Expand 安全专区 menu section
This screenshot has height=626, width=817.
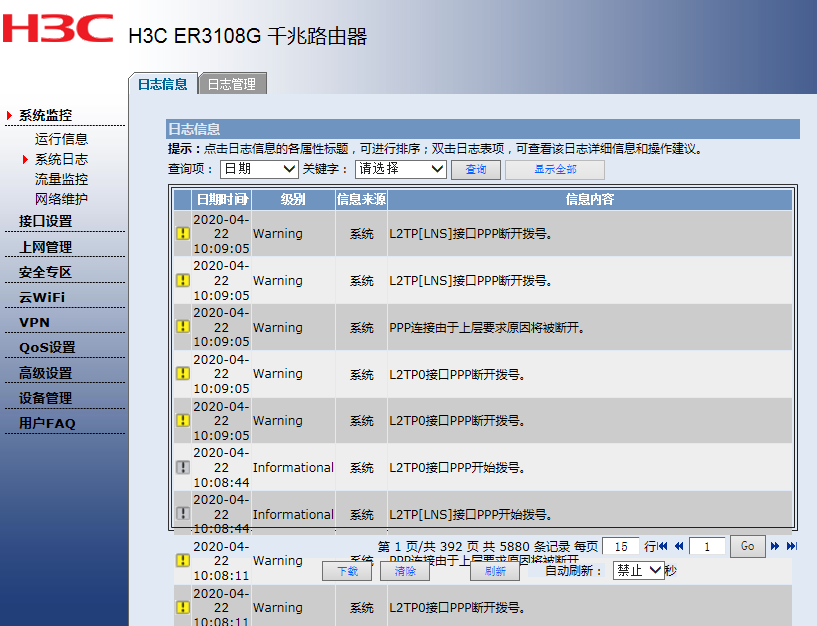45,272
